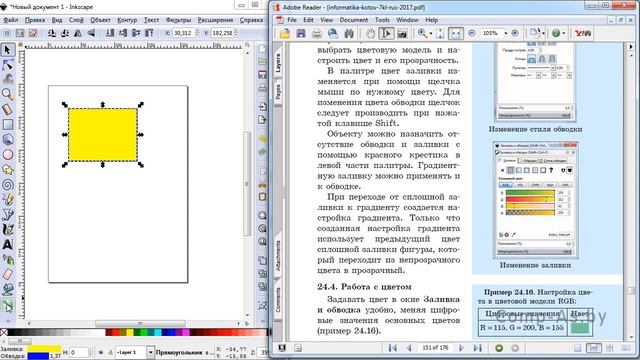Image resolution: width=640 pixels, height=360 pixels.
Task: Toggle Layer 1 lock icon in Inkscape
Action: pyautogui.click(x=110, y=352)
